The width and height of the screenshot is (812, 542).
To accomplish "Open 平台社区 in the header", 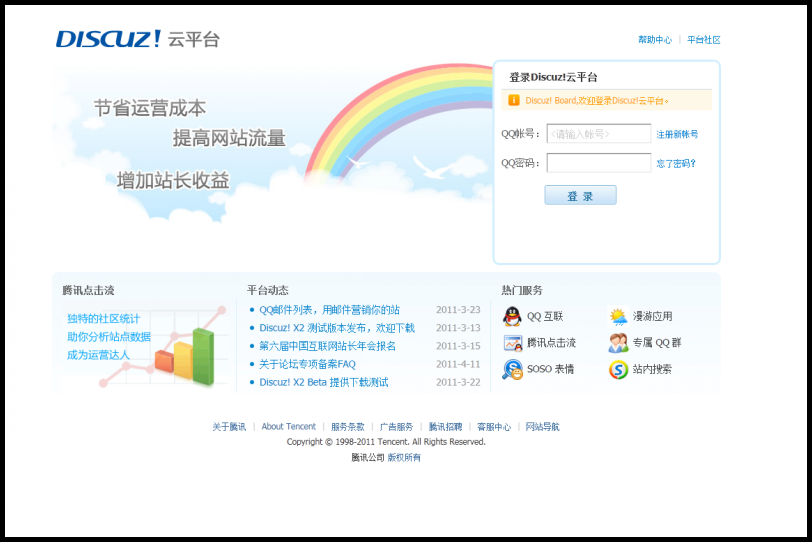I will click(704, 40).
